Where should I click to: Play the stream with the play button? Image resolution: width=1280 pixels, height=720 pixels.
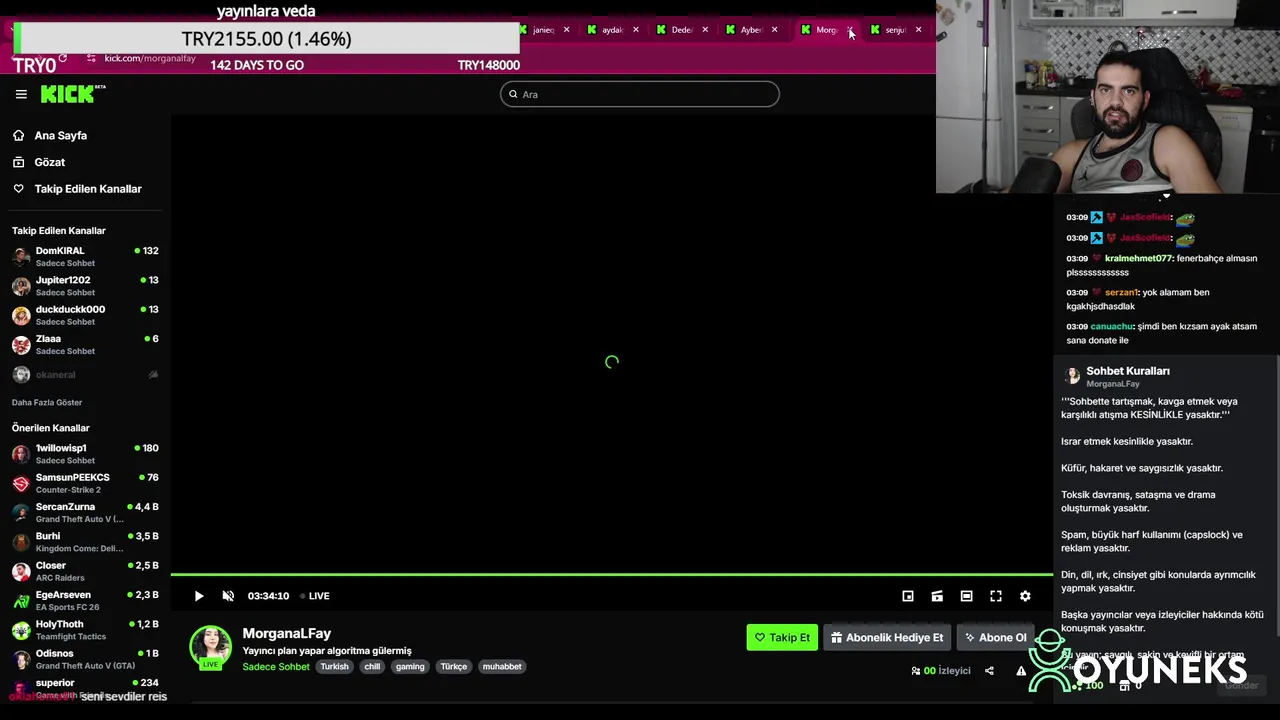click(199, 596)
